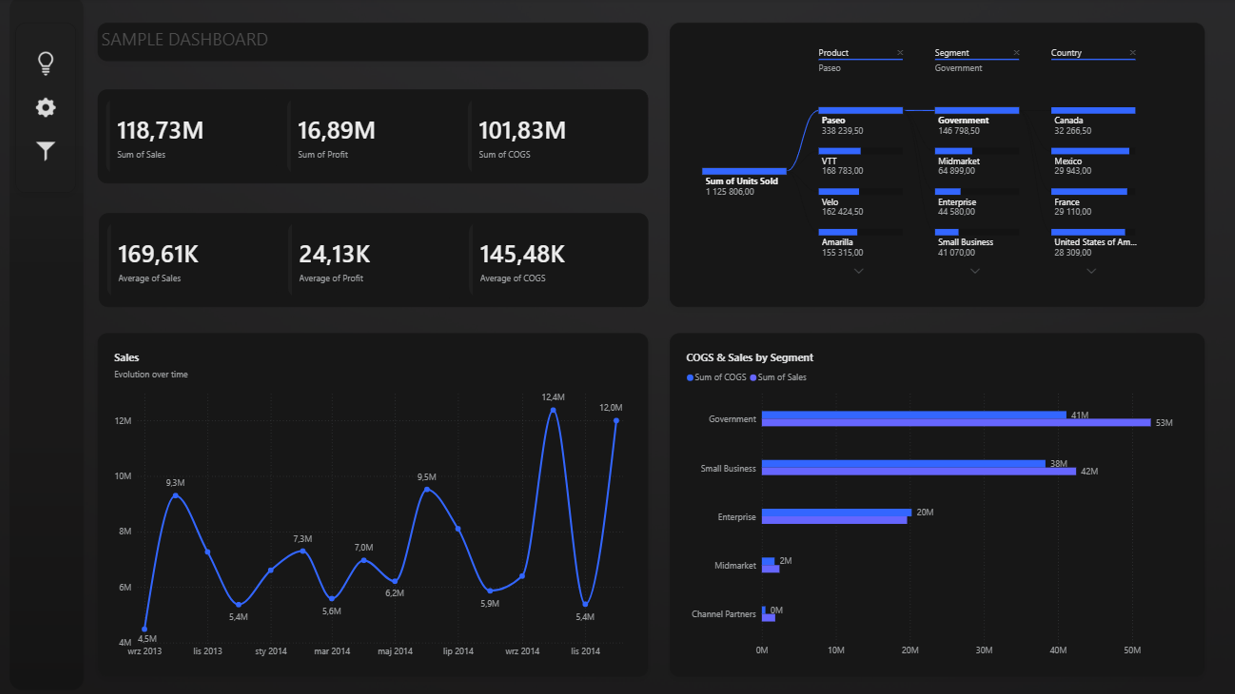The height and width of the screenshot is (694, 1235).
Task: Click the Channel Partners bar labeled 0M
Action: pyautogui.click(x=764, y=610)
